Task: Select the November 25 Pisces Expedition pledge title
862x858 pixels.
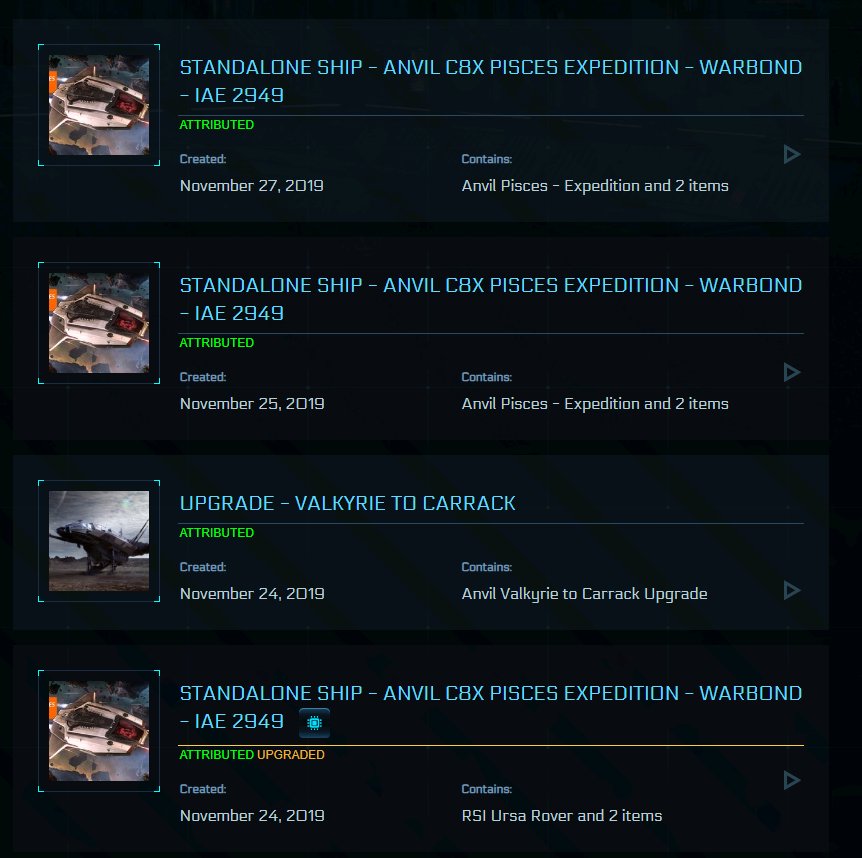Action: point(490,299)
